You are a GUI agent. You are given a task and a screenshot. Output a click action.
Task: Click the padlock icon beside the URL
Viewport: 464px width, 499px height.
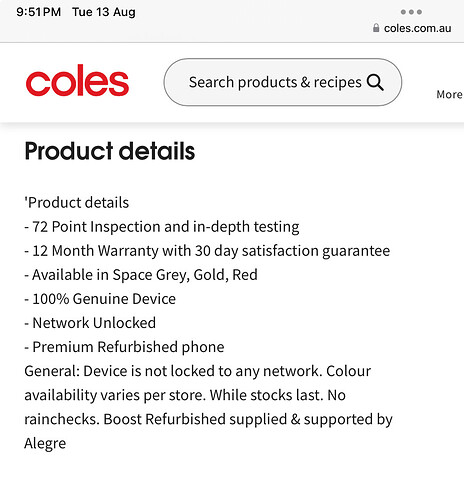(376, 28)
